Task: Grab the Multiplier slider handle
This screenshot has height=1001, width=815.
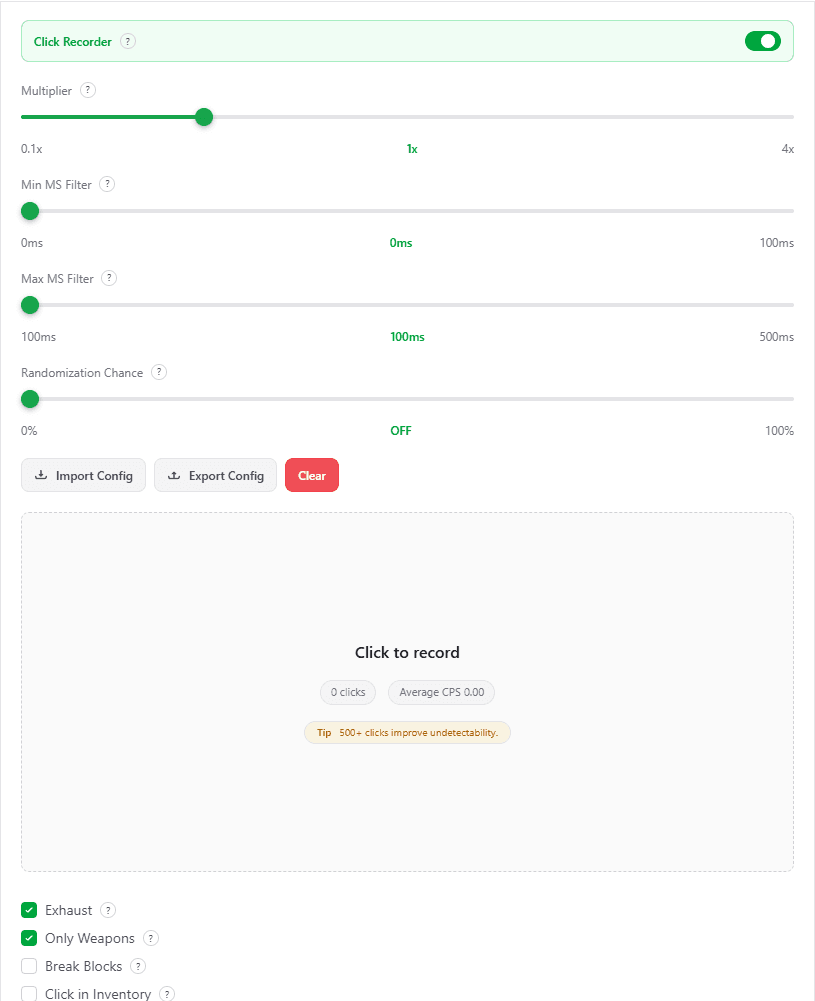Action: pos(204,117)
